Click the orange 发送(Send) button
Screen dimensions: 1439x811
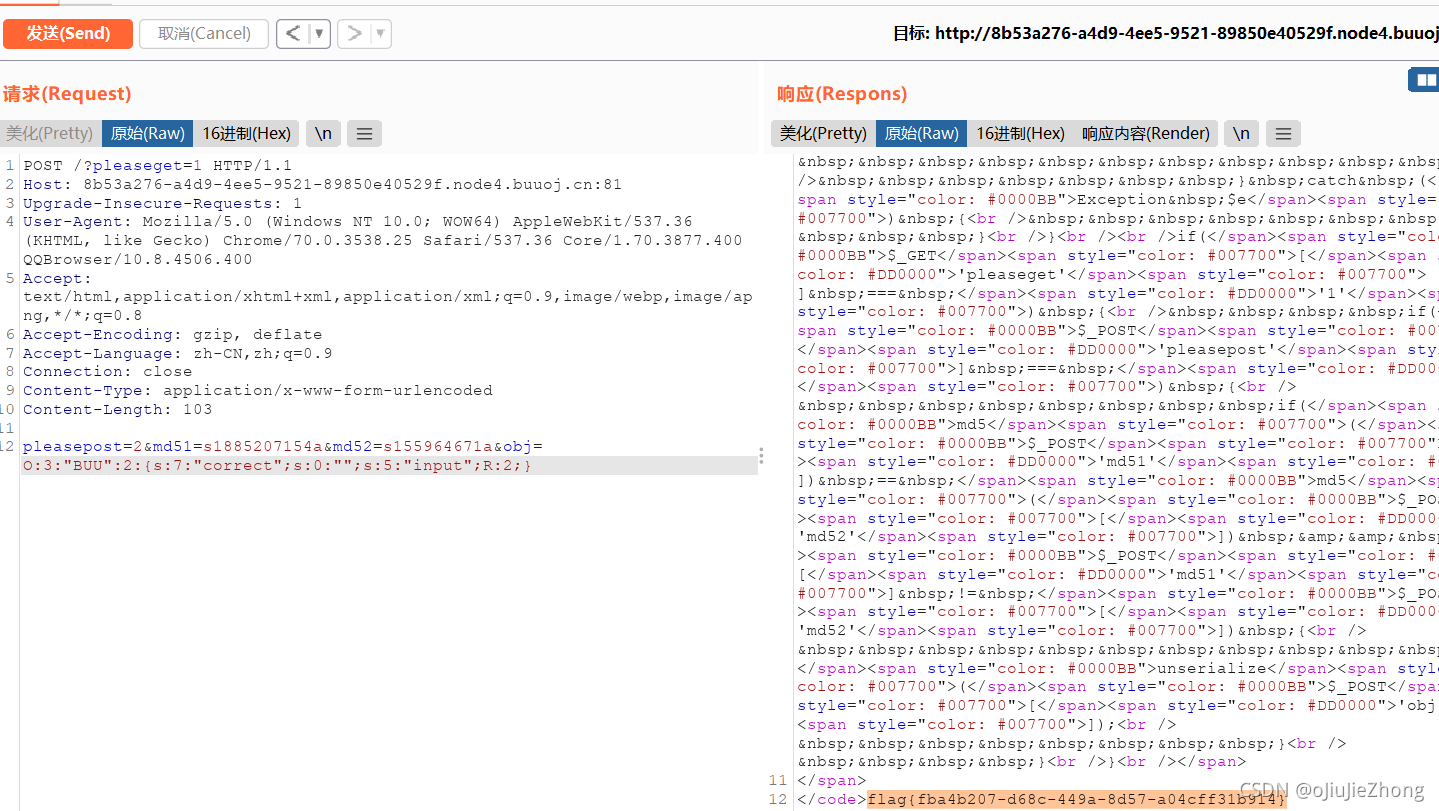[68, 33]
